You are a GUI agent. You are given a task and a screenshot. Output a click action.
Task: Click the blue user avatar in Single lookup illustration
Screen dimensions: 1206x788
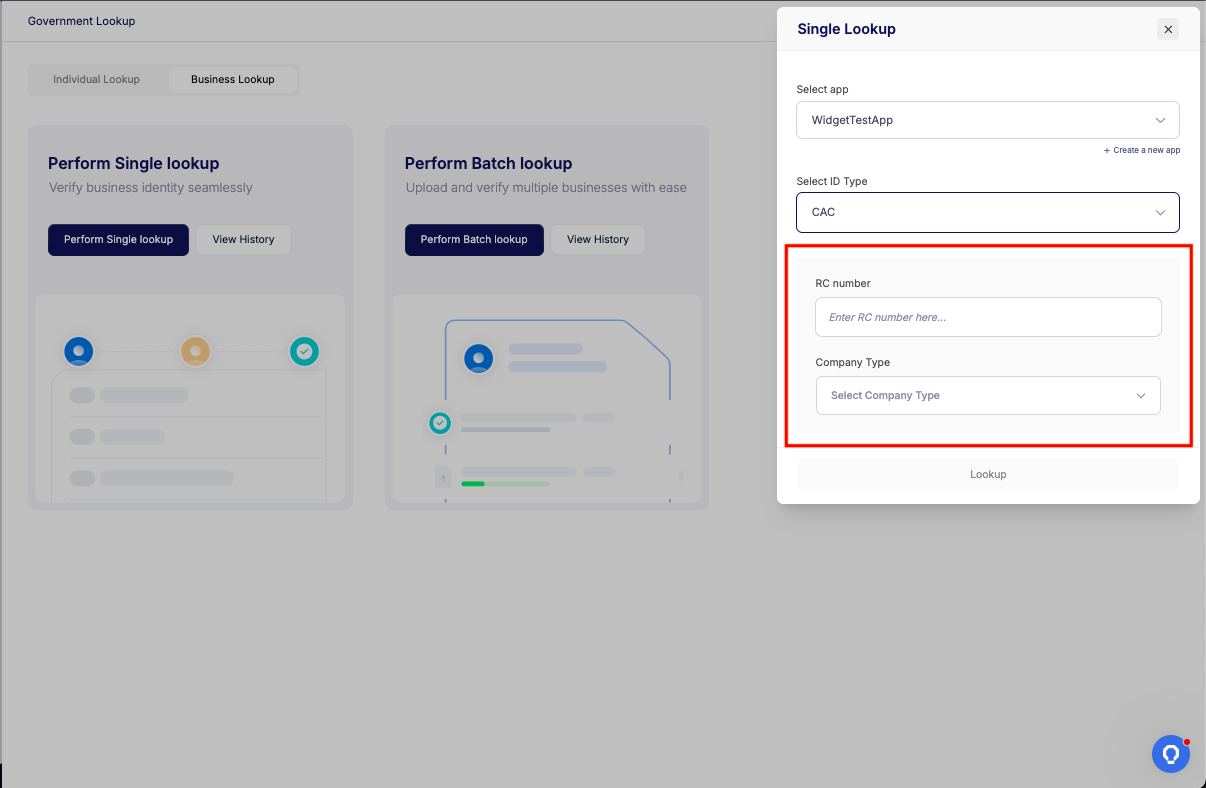(x=78, y=351)
